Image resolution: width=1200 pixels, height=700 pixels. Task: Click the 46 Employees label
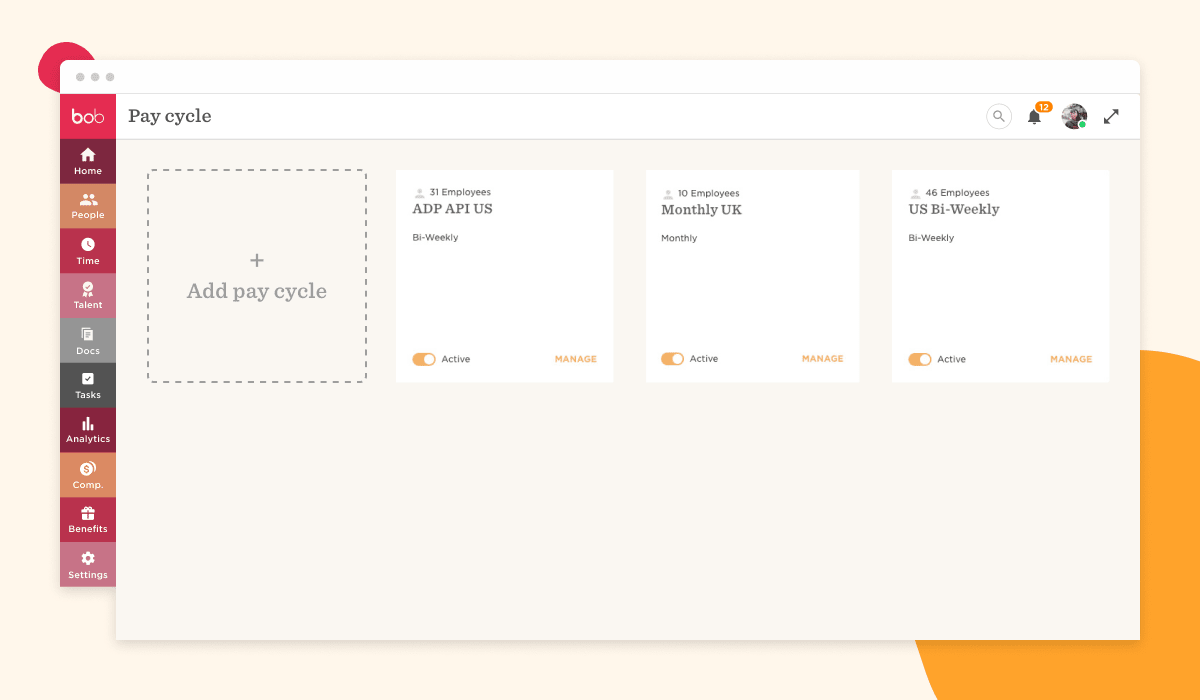tap(957, 192)
